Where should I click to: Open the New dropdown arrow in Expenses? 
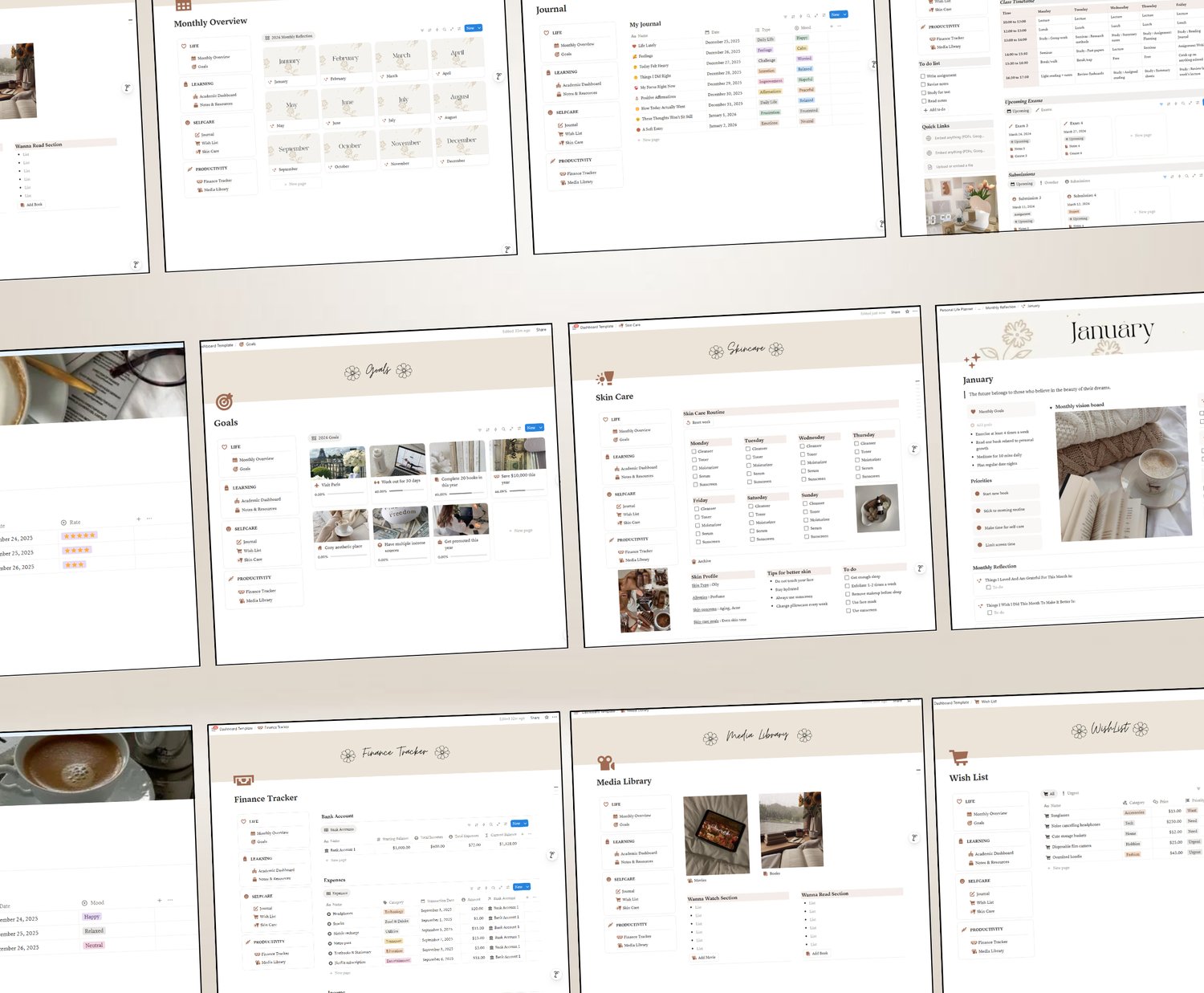coord(527,887)
